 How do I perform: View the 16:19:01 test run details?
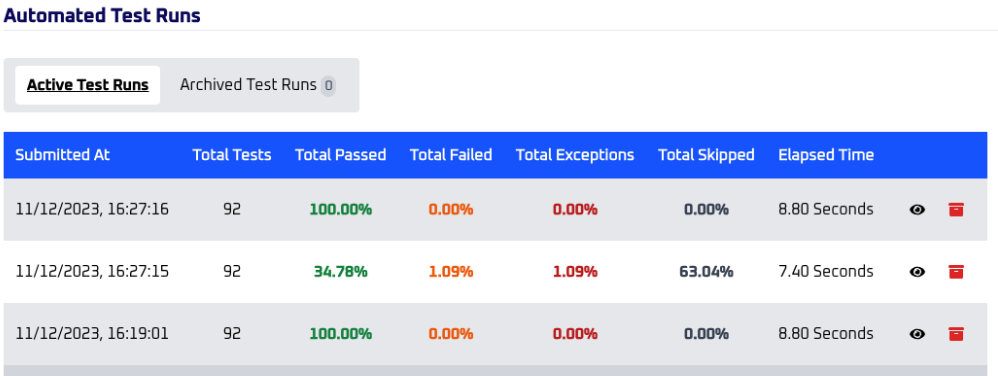click(917, 333)
